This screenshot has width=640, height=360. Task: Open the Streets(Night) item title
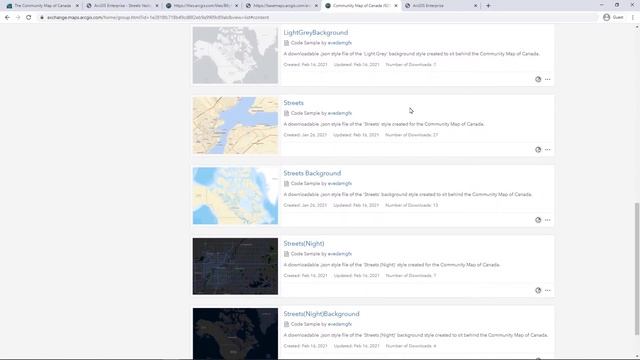(x=304, y=243)
